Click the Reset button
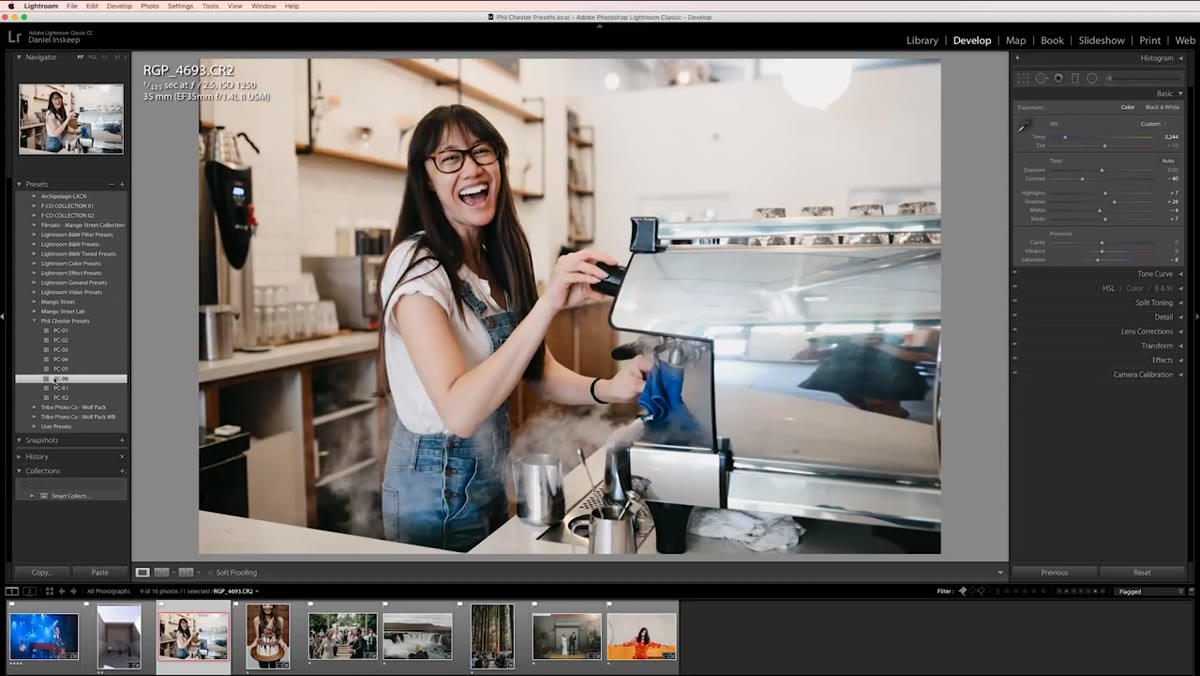This screenshot has height=676, width=1200. 1142,572
